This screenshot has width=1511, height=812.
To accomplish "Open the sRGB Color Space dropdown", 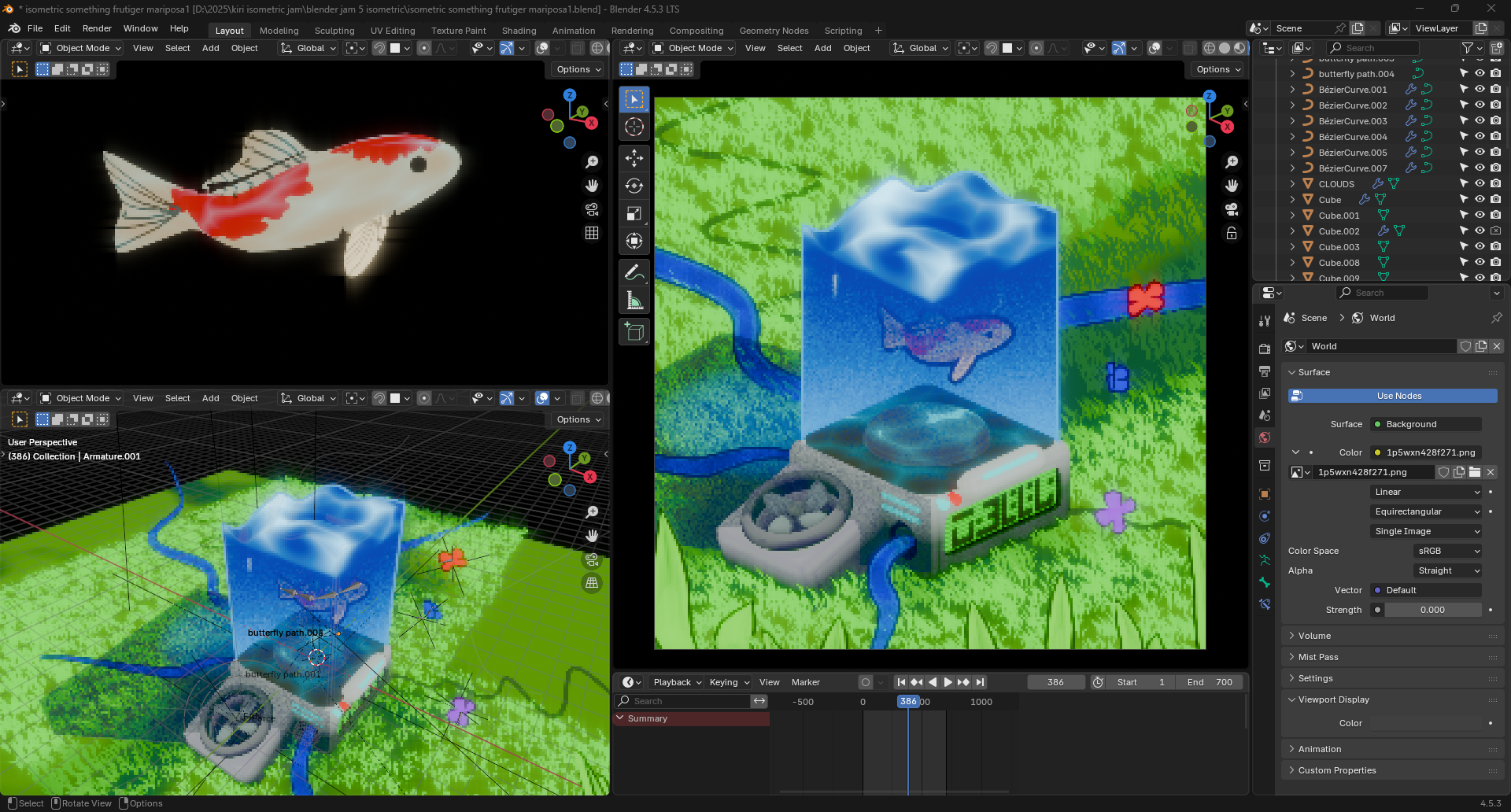I will click(x=1448, y=551).
